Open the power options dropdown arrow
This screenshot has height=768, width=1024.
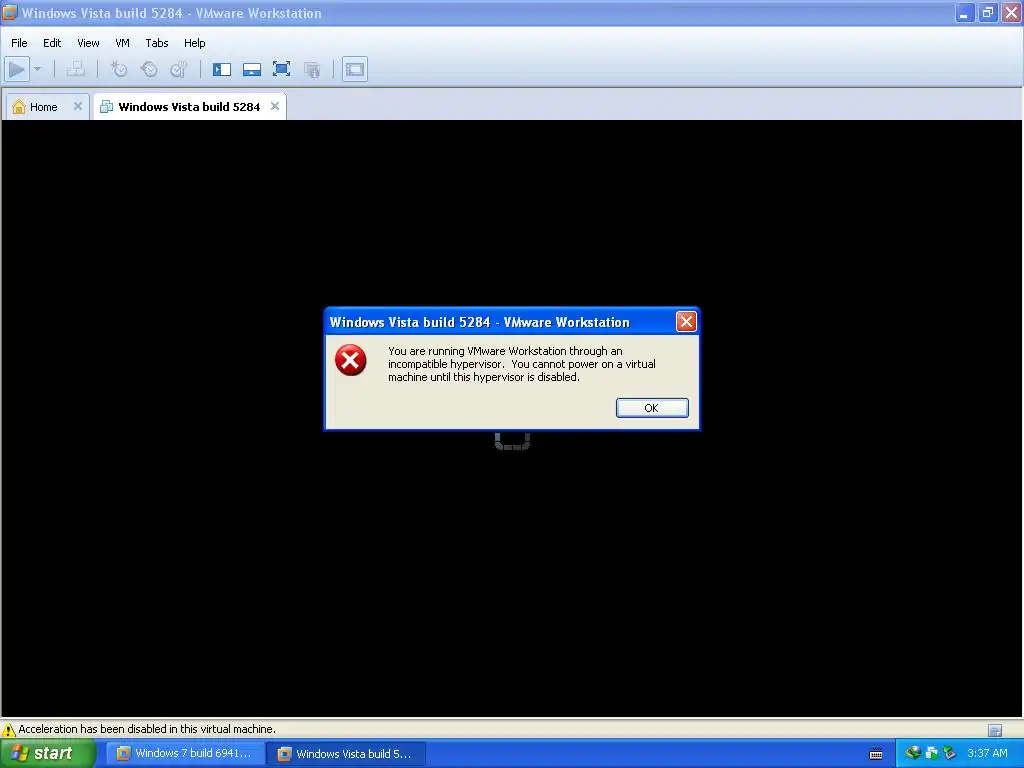tap(37, 69)
